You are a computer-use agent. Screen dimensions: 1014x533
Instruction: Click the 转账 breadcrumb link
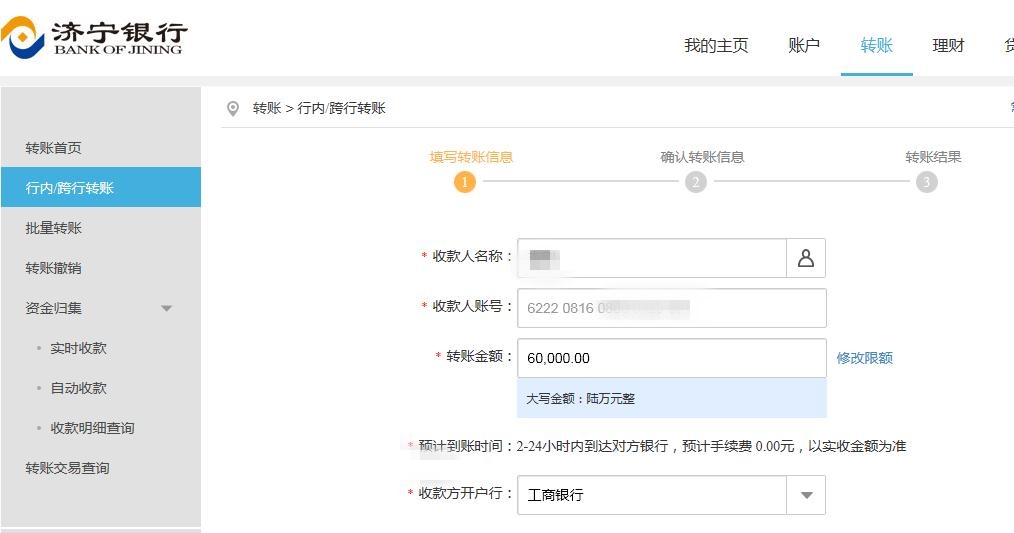(267, 108)
